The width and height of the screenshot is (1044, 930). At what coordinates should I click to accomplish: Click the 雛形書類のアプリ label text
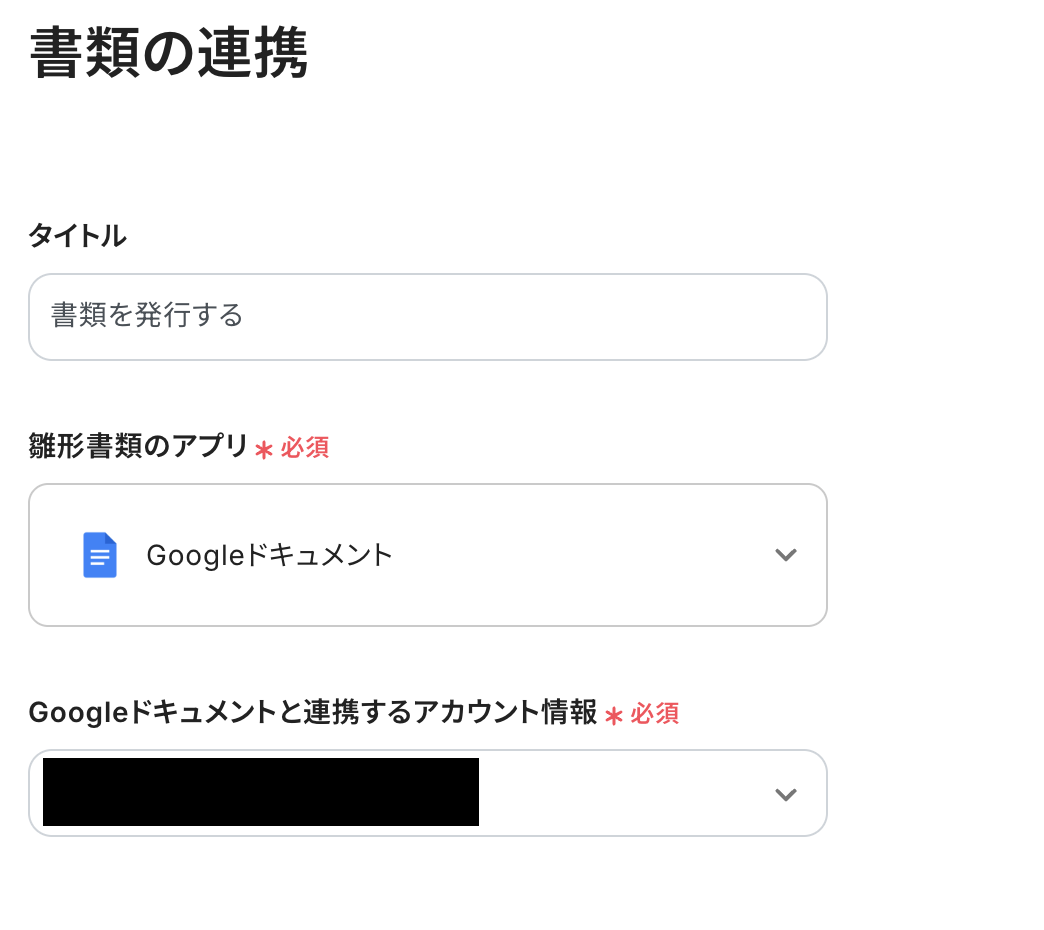click(x=138, y=447)
